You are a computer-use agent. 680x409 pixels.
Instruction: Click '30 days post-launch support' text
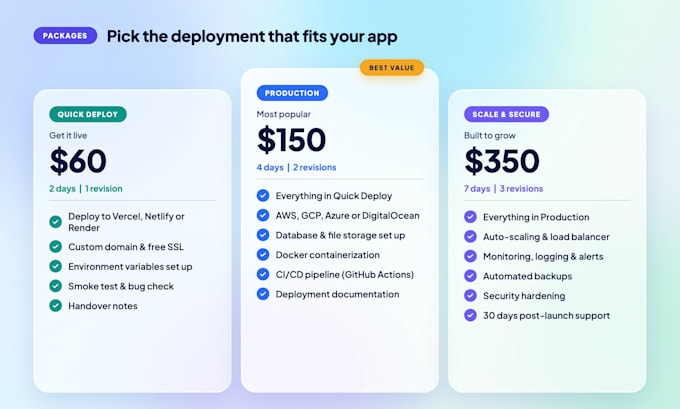(x=547, y=315)
